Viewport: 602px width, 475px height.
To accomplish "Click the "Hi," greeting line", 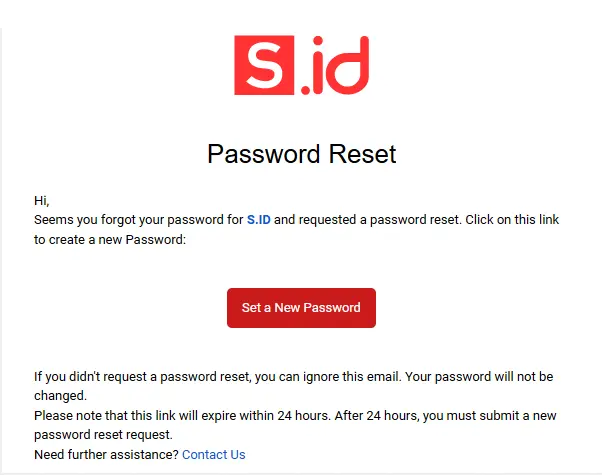I will coord(41,200).
